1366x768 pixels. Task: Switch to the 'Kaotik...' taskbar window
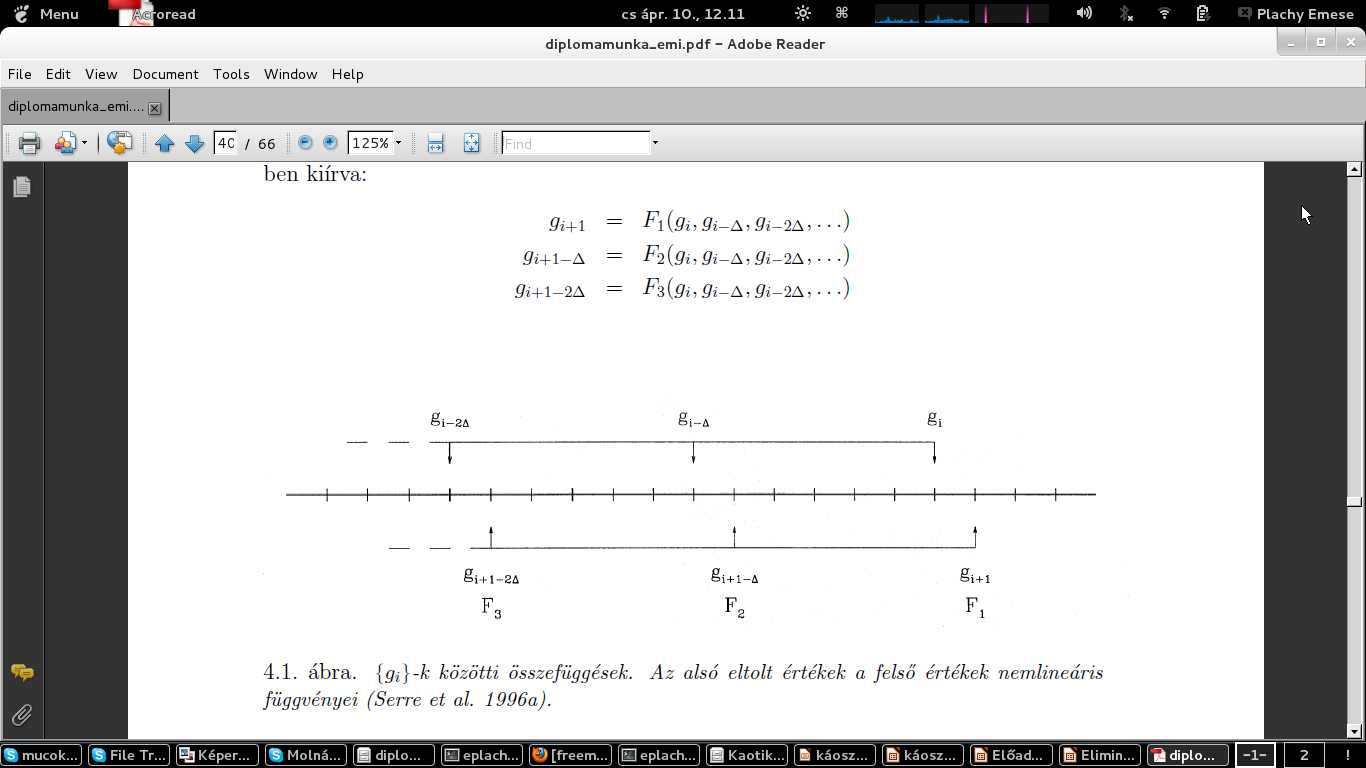[x=747, y=755]
